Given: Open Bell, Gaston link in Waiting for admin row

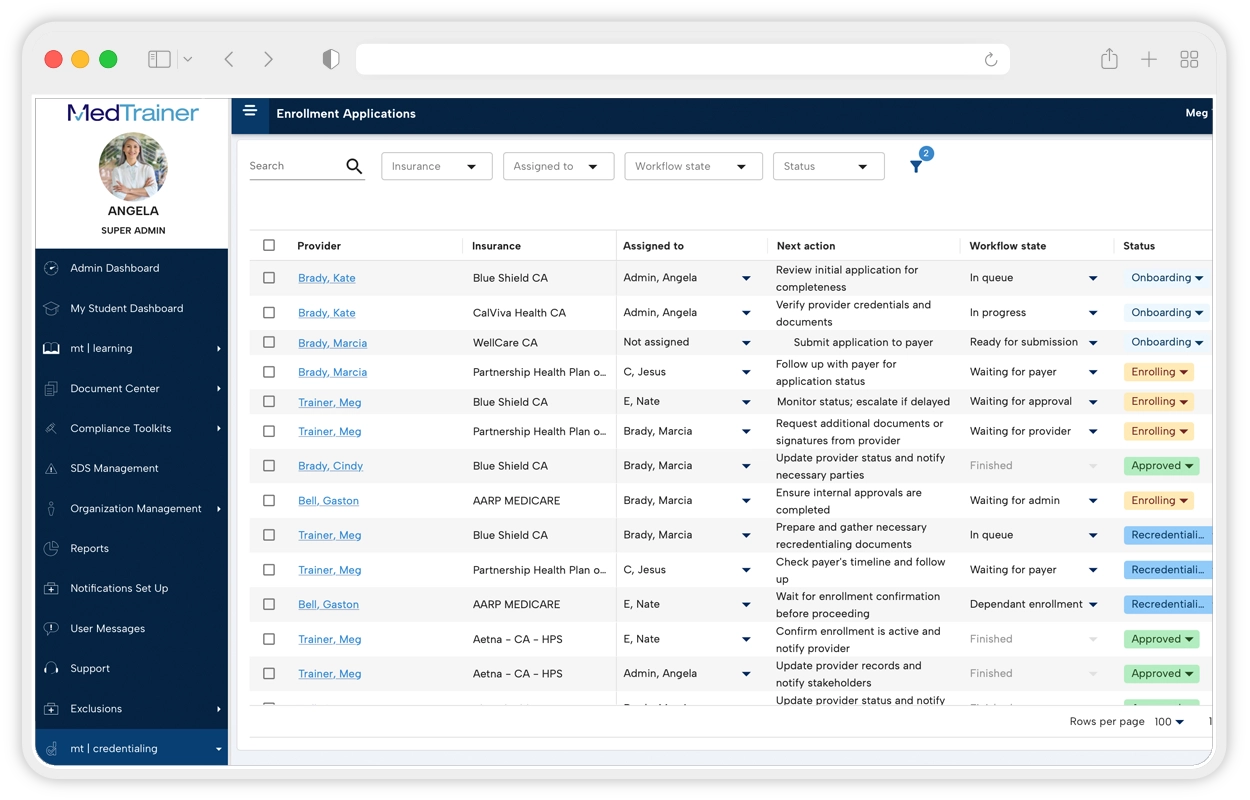Looking at the screenshot, I should (x=328, y=500).
